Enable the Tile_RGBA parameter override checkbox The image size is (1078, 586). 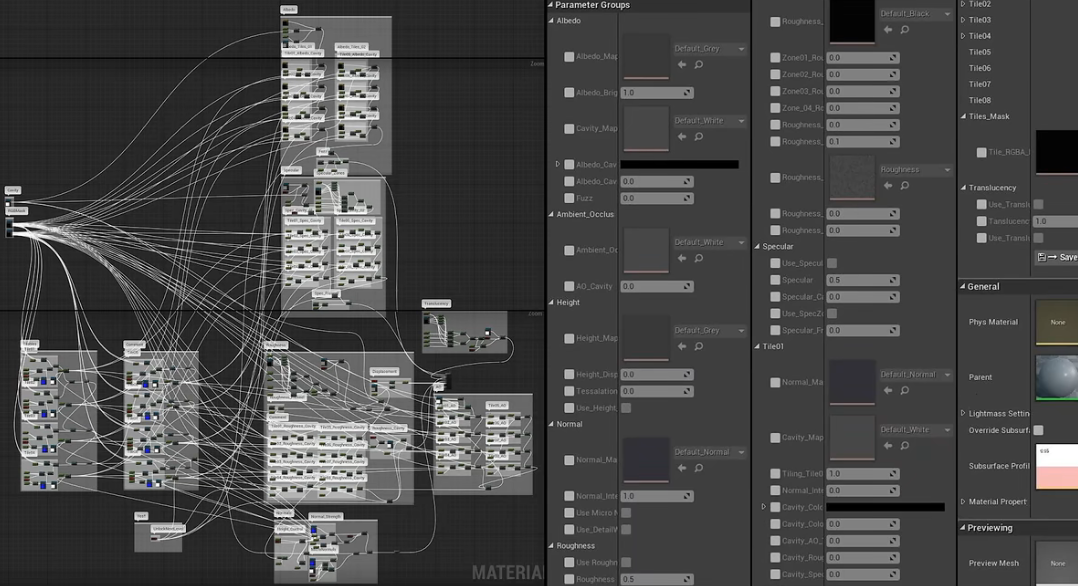[982, 153]
